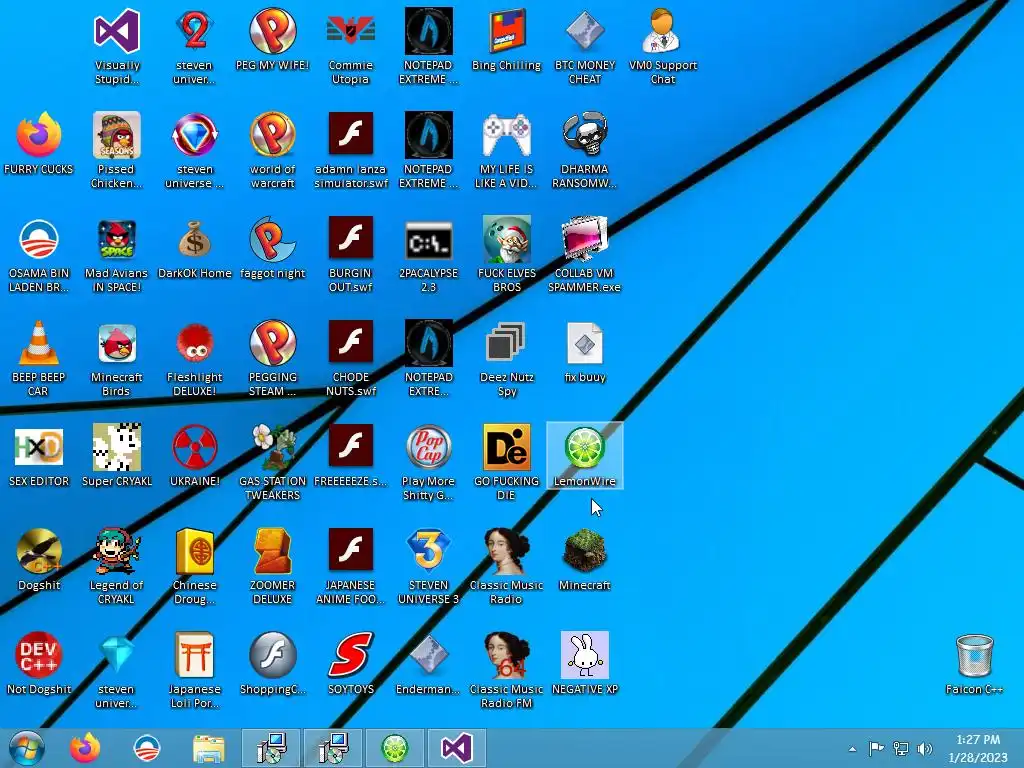Open the highlighted LemonWire desktop icon
The width and height of the screenshot is (1024, 768).
pos(584,455)
